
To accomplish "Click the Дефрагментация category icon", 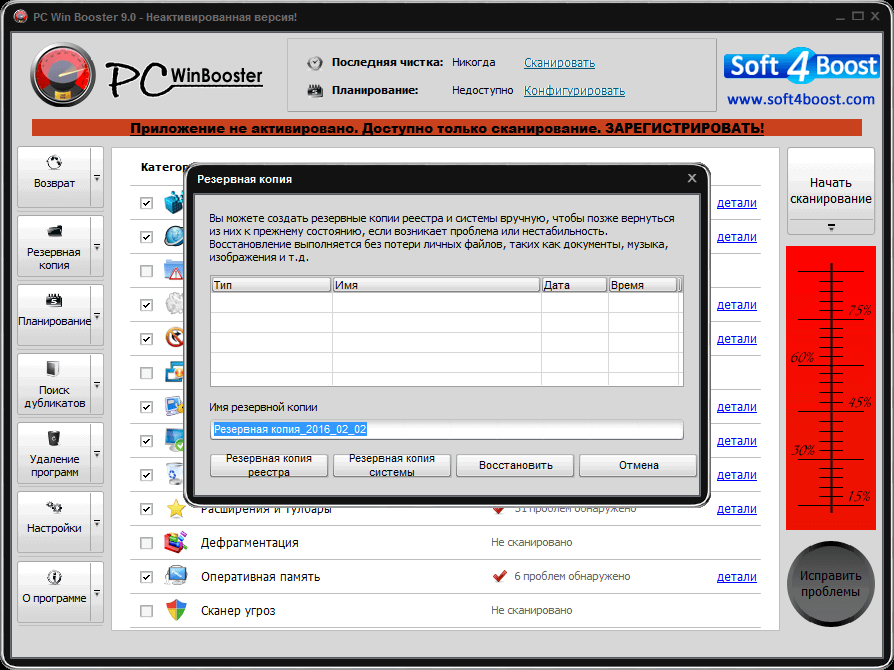I will 176,542.
